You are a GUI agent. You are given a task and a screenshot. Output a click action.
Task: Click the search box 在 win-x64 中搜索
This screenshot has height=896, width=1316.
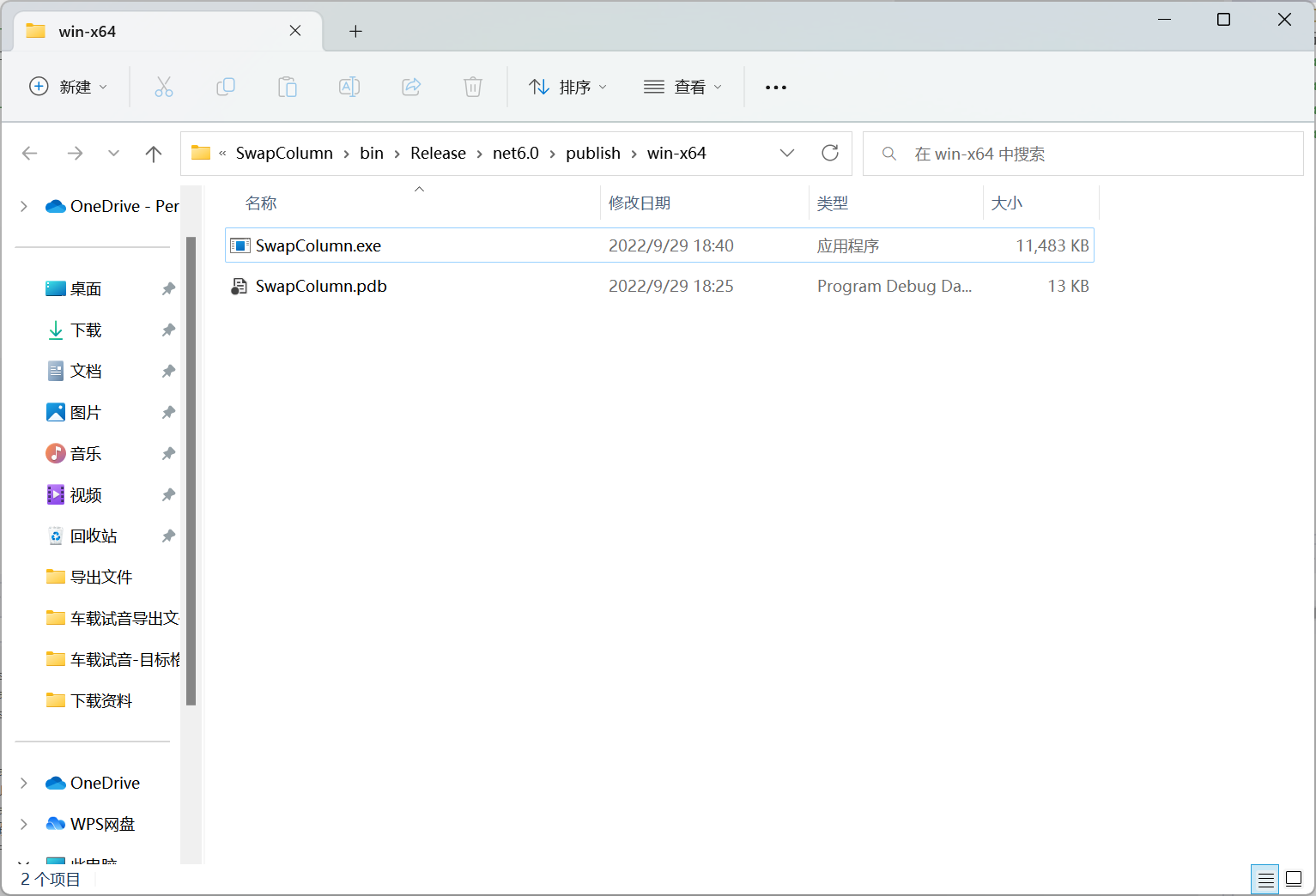coord(1083,154)
